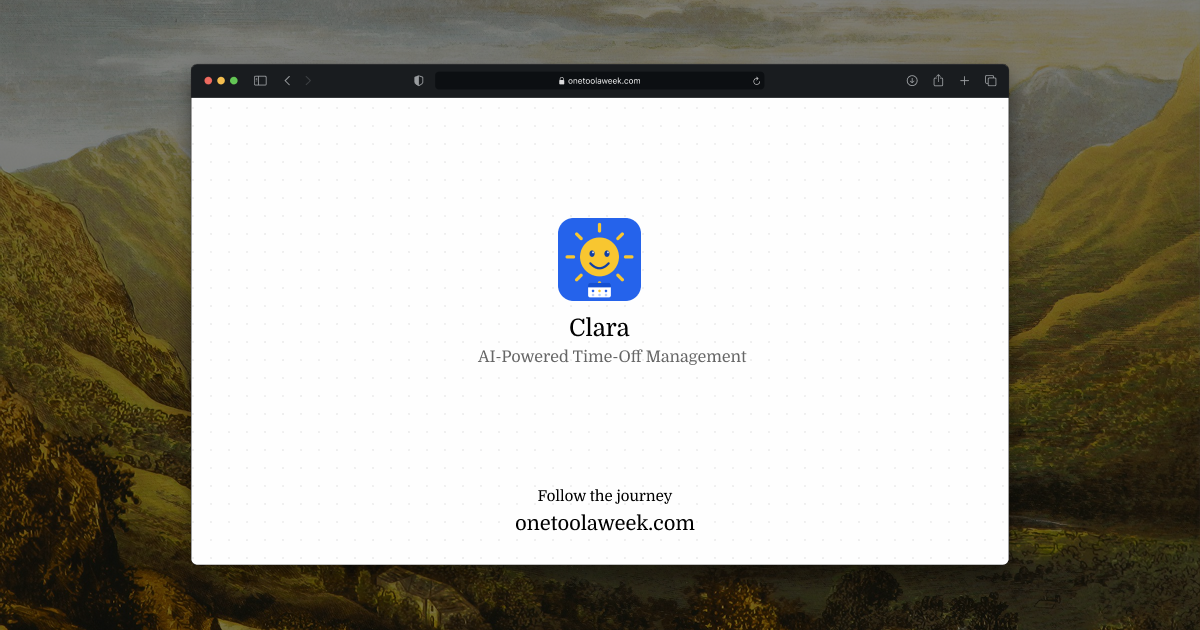Viewport: 1200px width, 630px height.
Task: Add a new tab with the plus icon
Action: tap(965, 81)
